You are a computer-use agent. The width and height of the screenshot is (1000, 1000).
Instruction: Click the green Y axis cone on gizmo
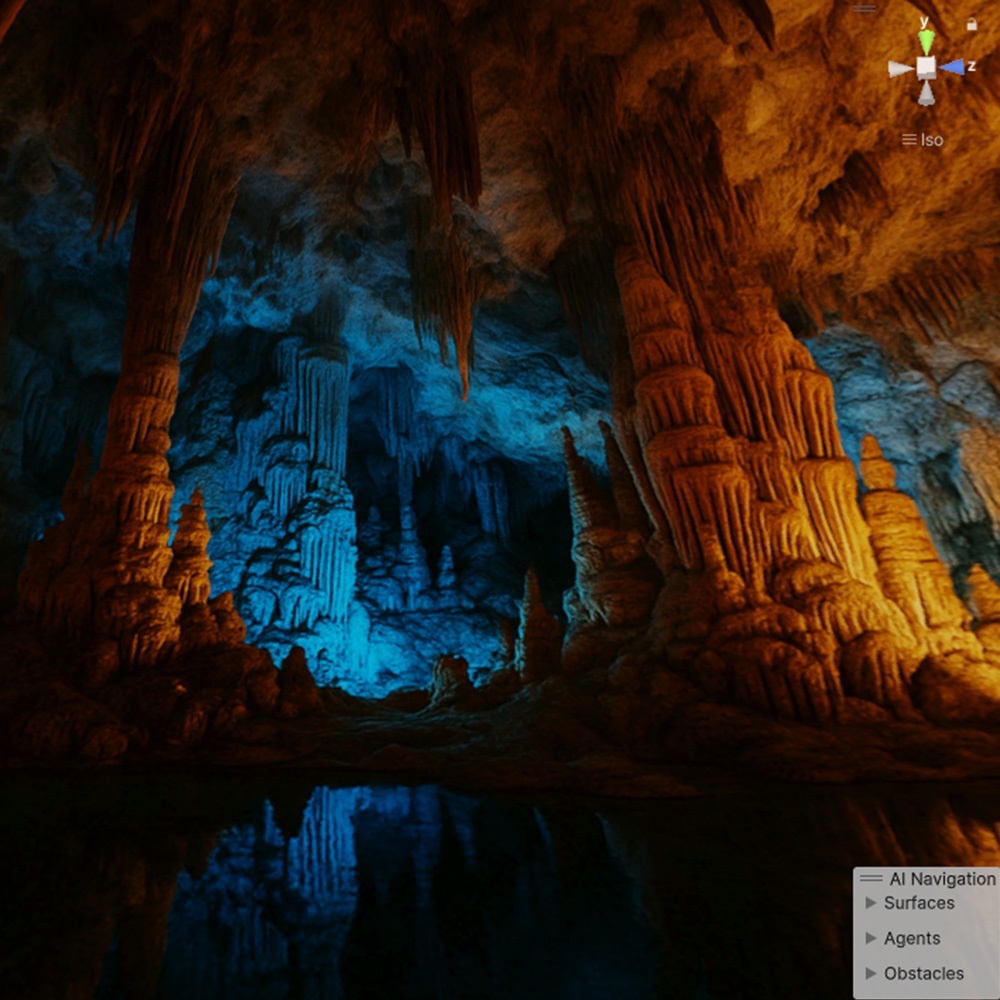click(x=926, y=41)
